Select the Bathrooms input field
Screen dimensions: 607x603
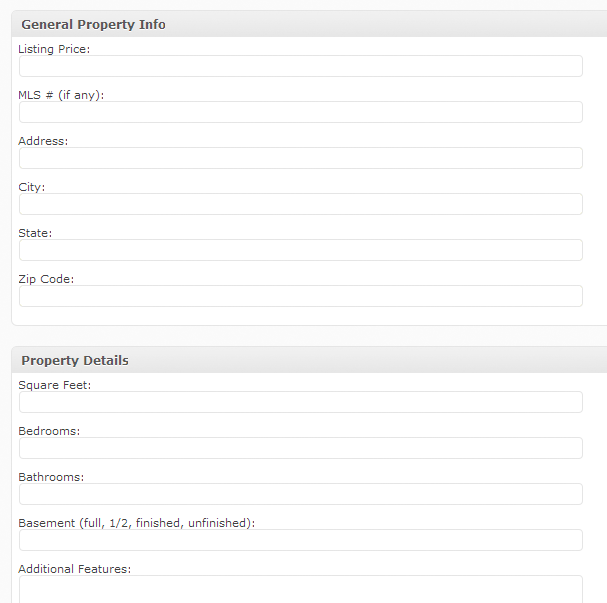click(x=301, y=495)
